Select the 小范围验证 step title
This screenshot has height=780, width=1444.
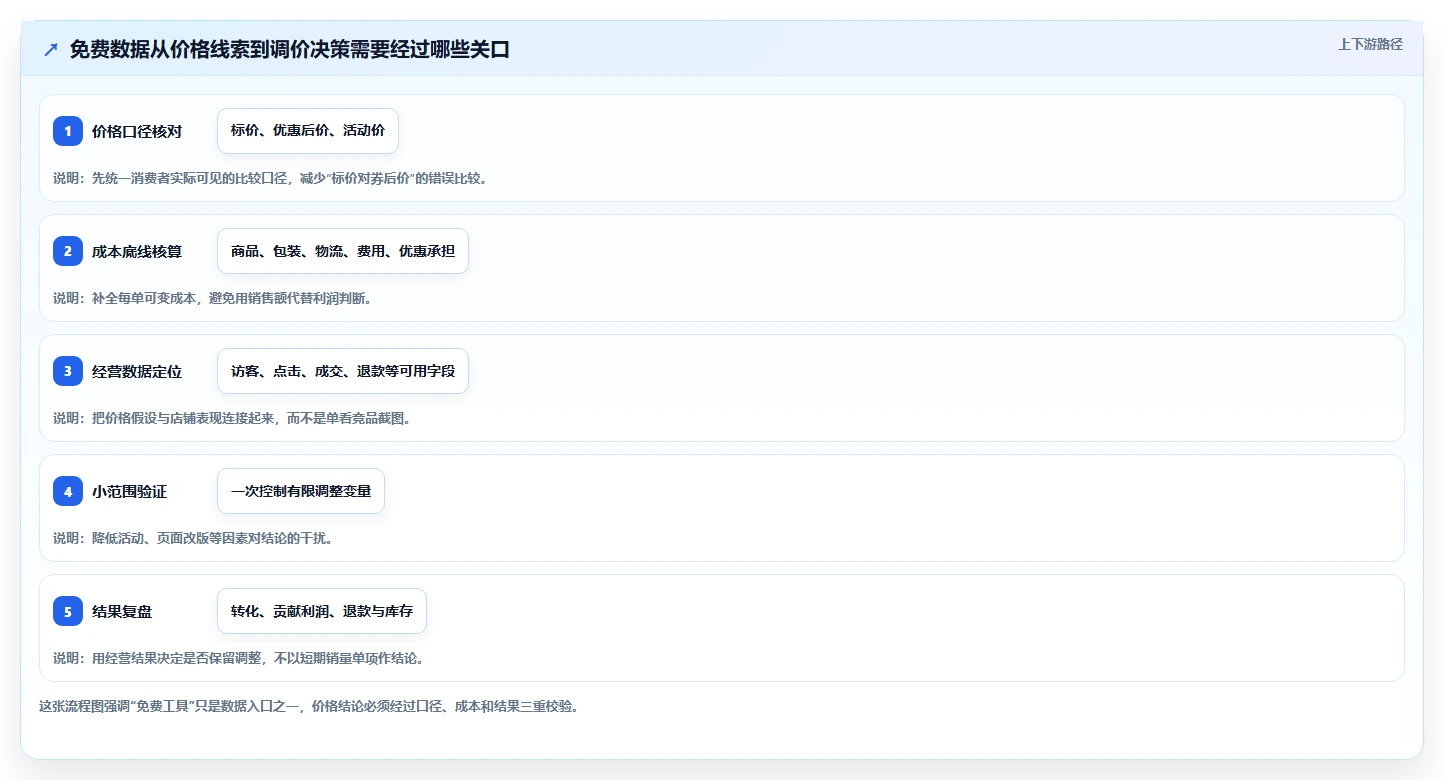[130, 491]
